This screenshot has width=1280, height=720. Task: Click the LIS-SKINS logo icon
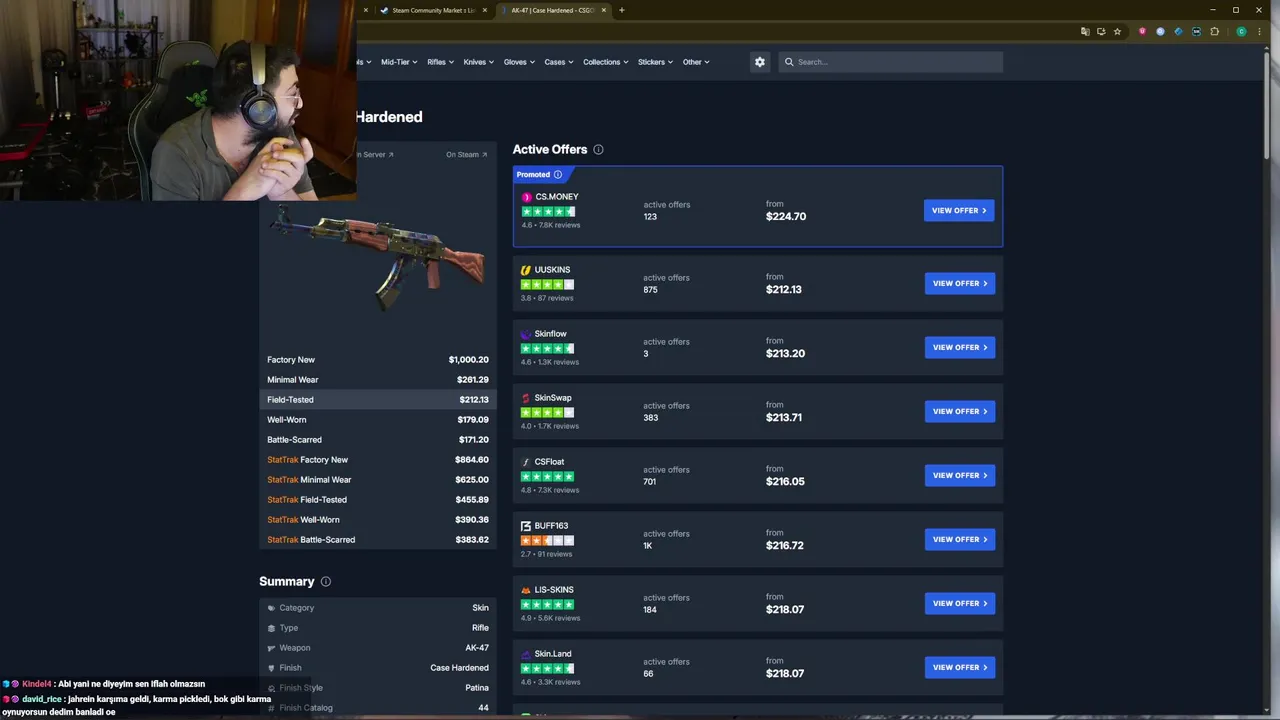click(526, 590)
